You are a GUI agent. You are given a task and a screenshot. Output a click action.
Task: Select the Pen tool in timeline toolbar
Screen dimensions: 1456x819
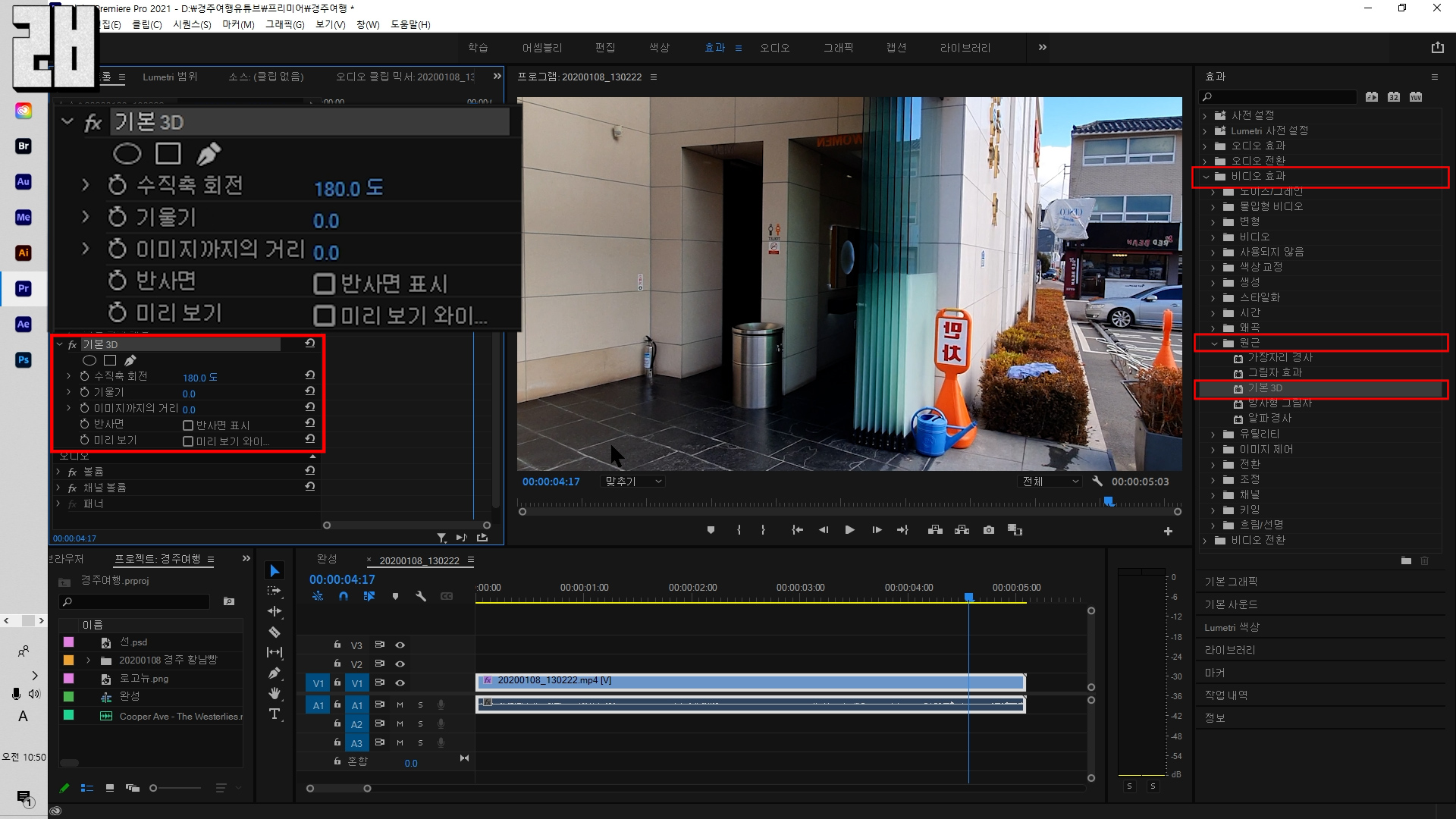[x=275, y=673]
